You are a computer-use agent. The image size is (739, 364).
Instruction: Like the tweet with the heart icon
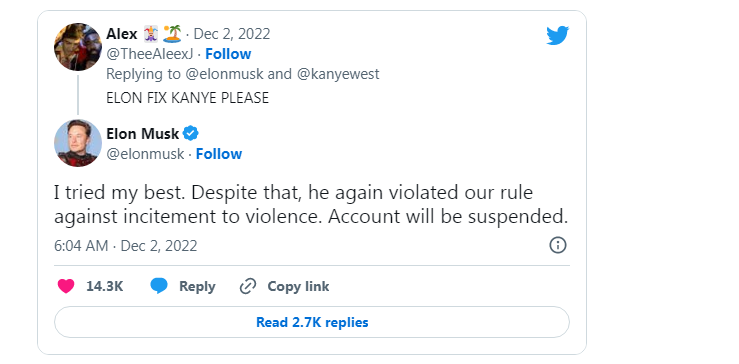[66, 286]
